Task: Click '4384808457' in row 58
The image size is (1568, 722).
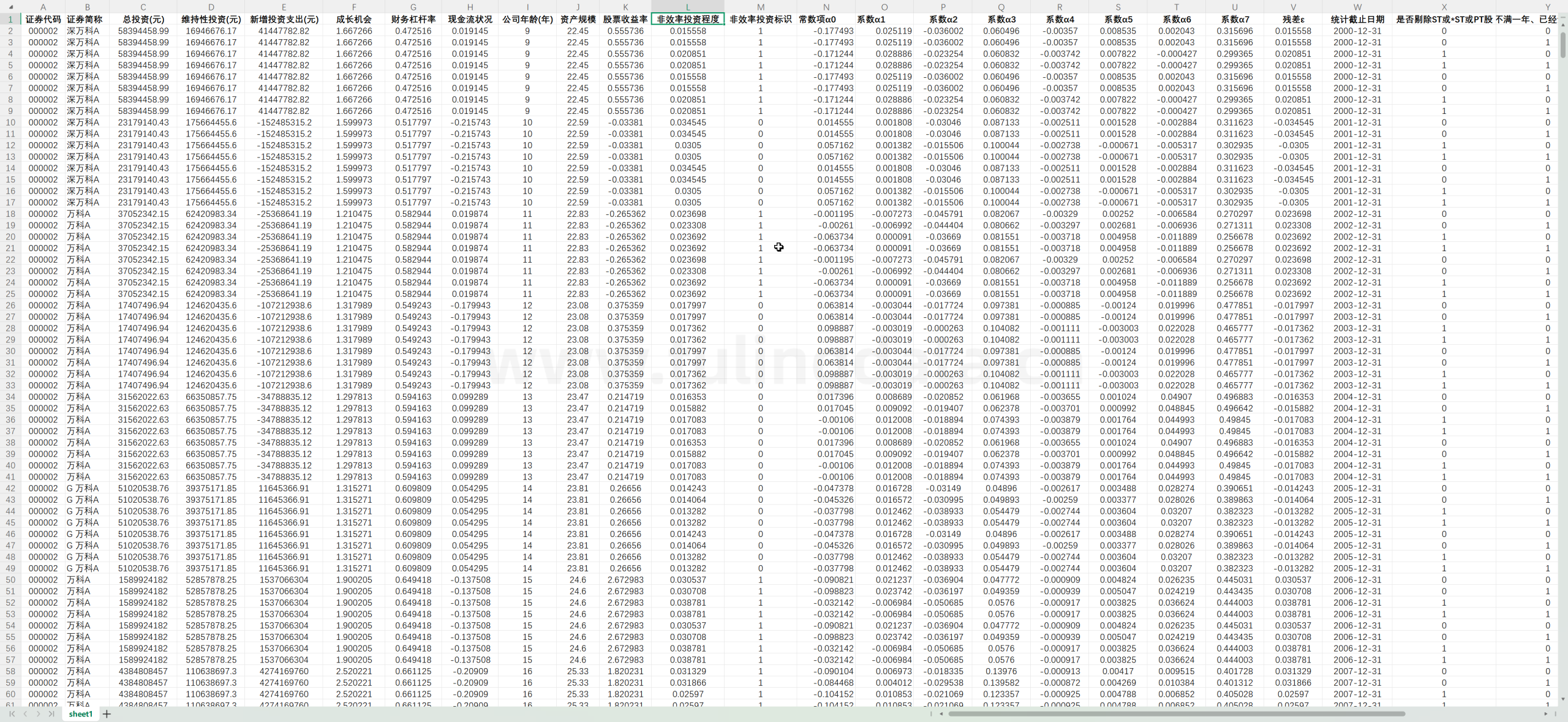Action: tap(143, 671)
